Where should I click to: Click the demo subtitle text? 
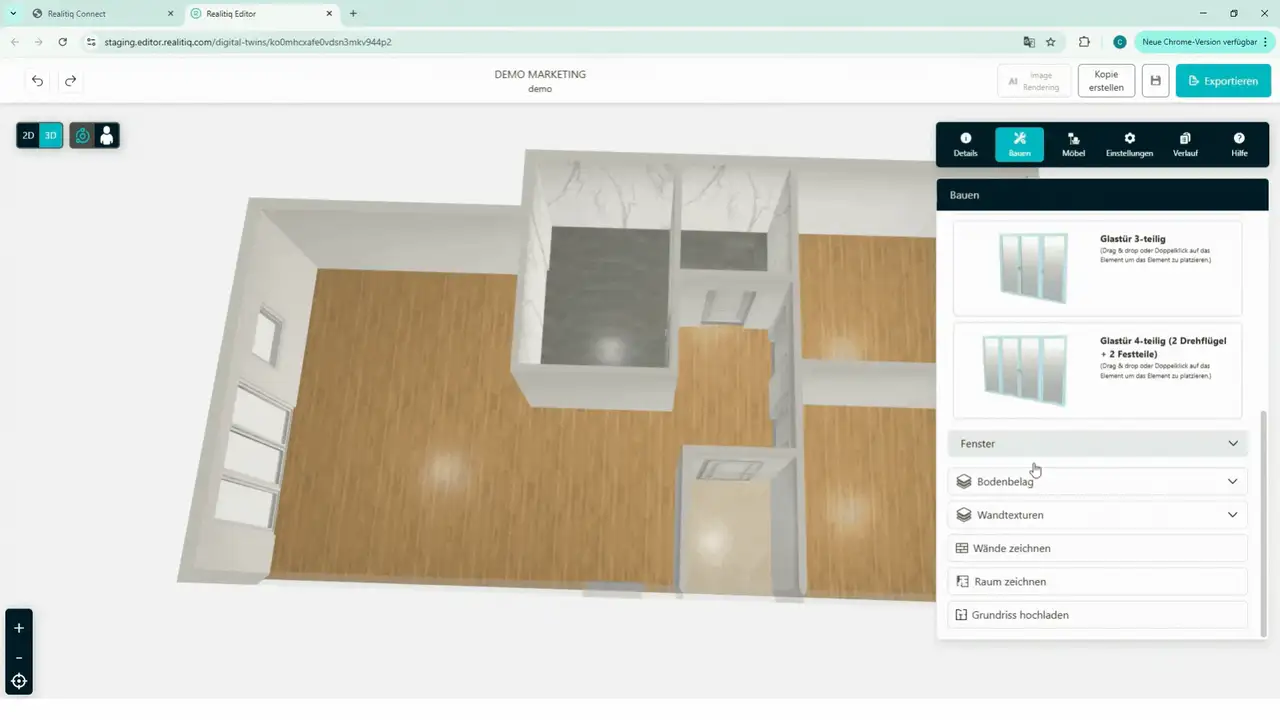[x=540, y=89]
